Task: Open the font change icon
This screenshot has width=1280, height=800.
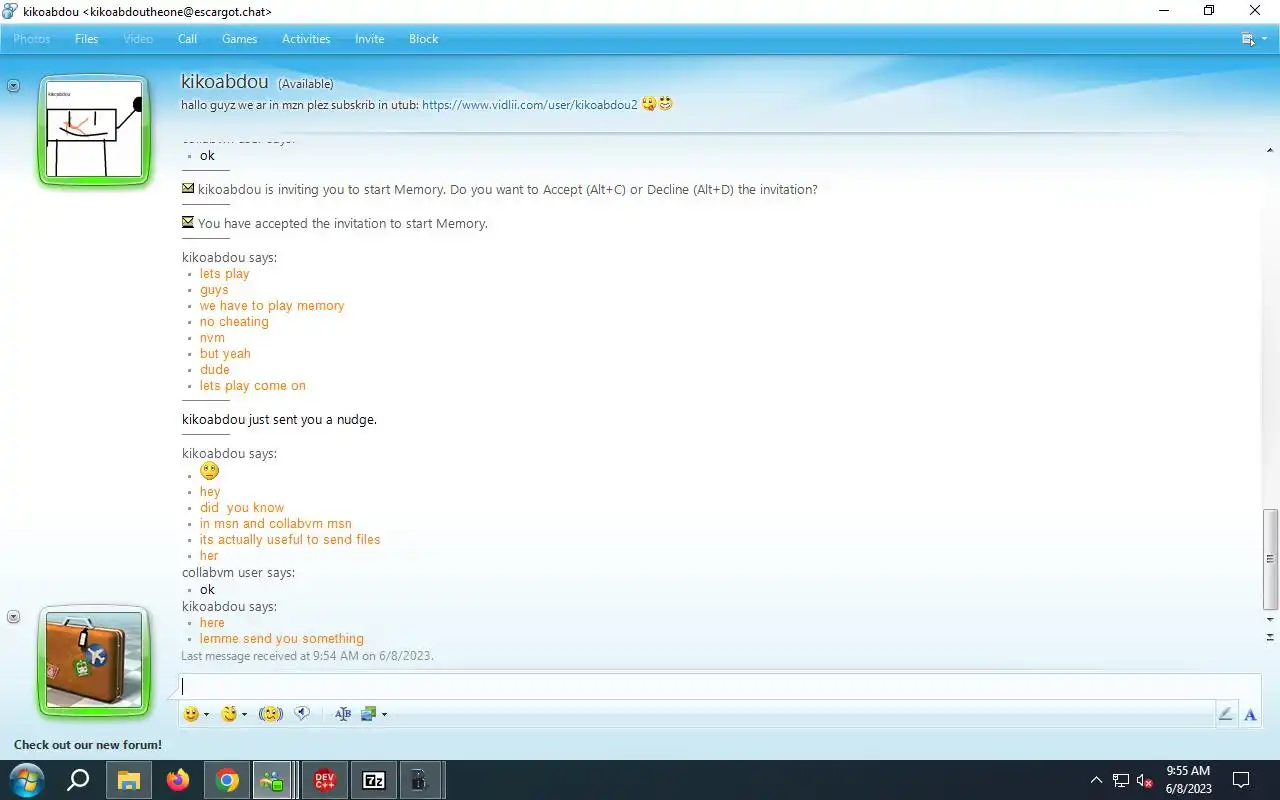Action: (343, 714)
